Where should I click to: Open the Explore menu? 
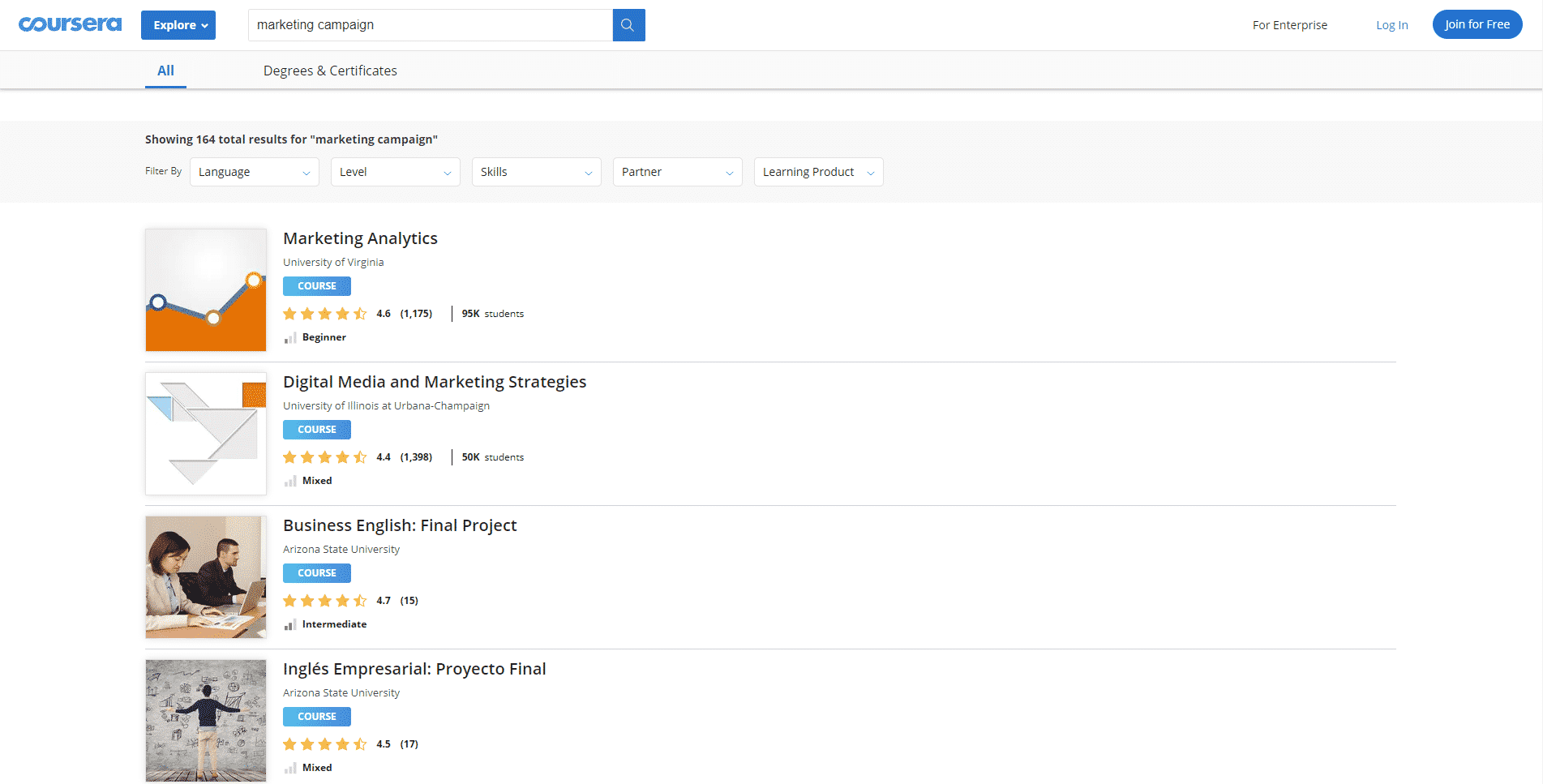(x=178, y=25)
